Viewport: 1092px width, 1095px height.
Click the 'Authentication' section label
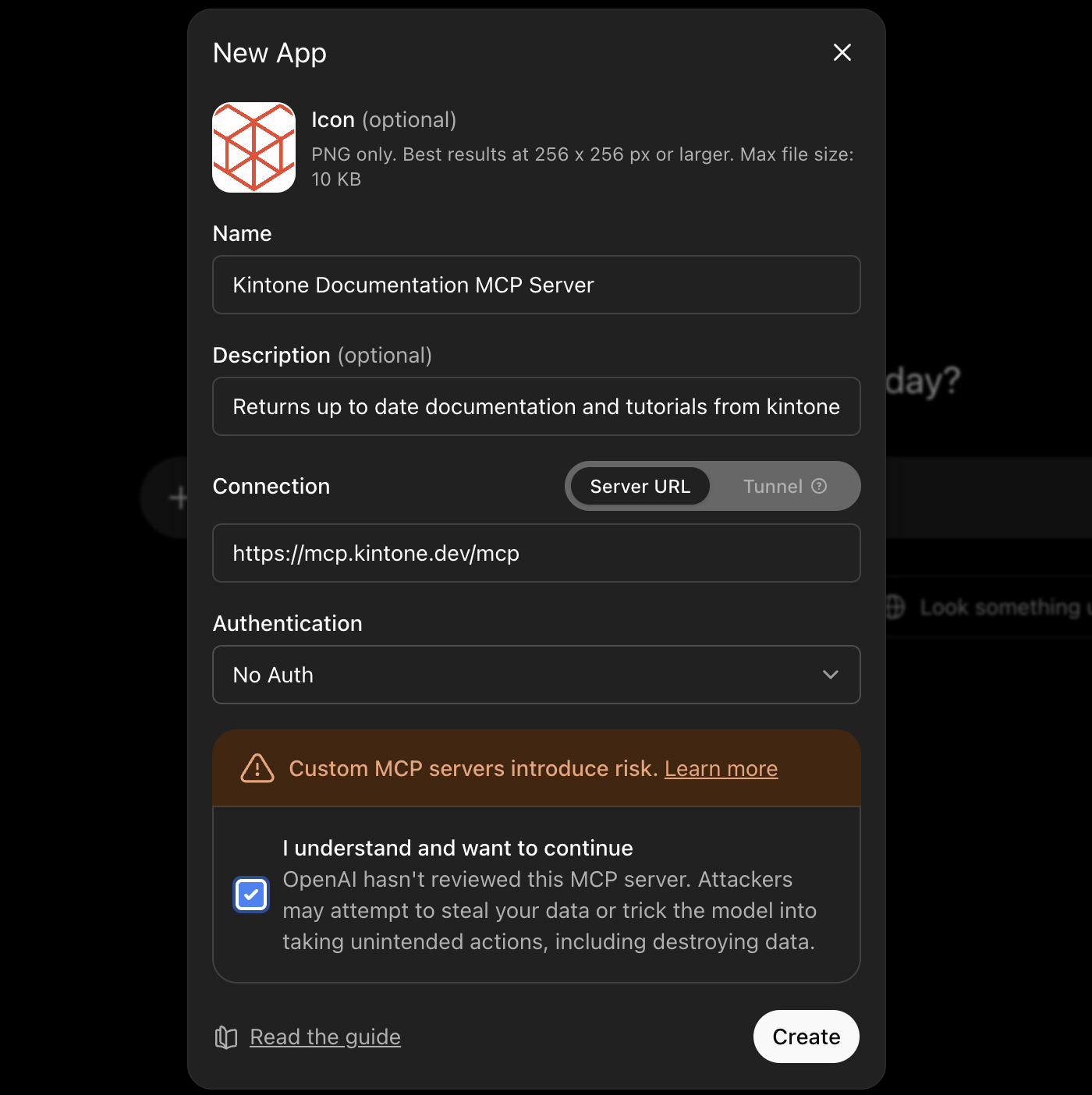288,623
